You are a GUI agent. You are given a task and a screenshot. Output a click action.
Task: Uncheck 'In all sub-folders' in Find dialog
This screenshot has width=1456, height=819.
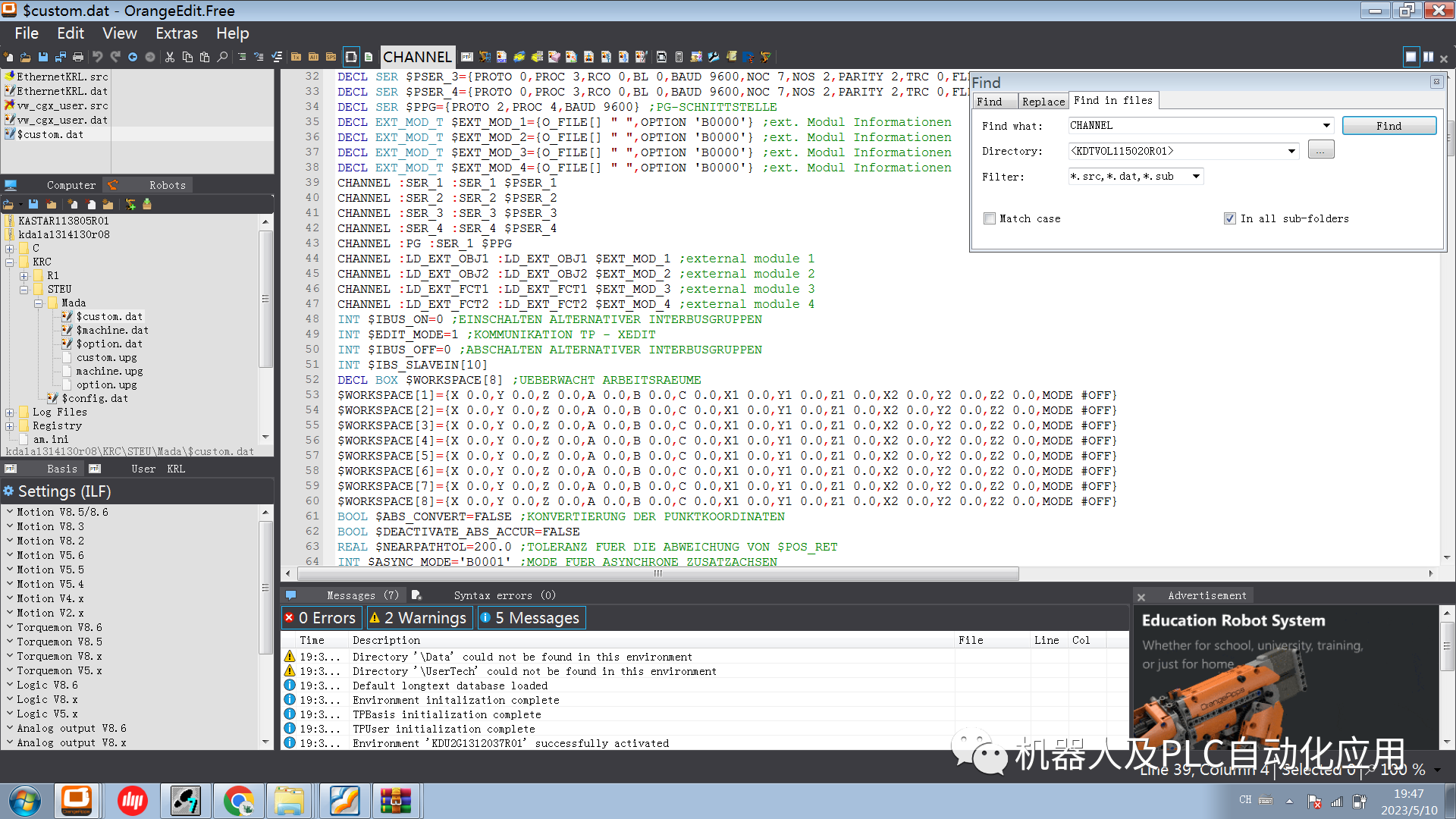1230,218
